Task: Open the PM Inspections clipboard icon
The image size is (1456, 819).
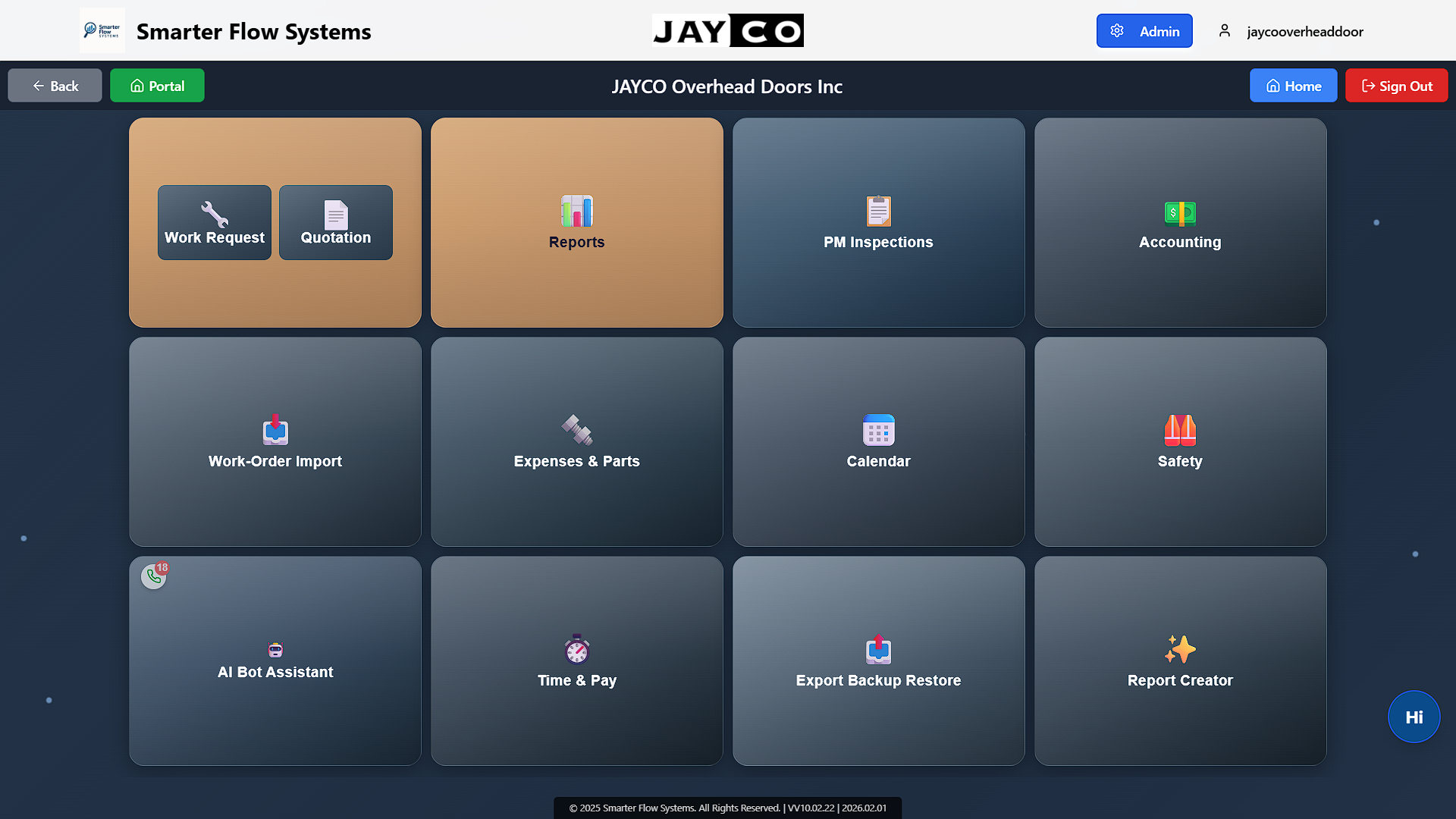Action: point(878,212)
